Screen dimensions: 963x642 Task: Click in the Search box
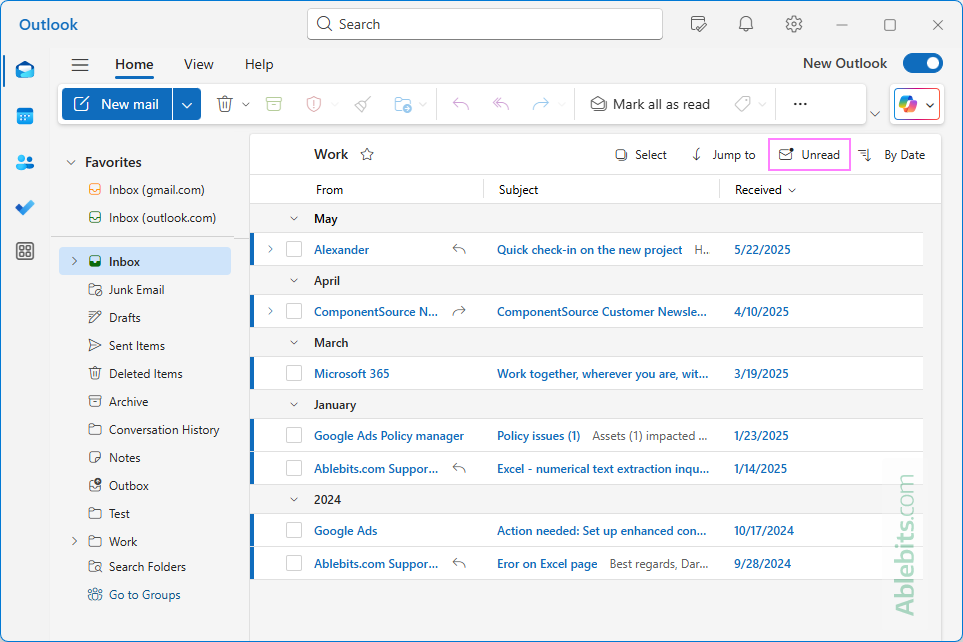(x=485, y=24)
